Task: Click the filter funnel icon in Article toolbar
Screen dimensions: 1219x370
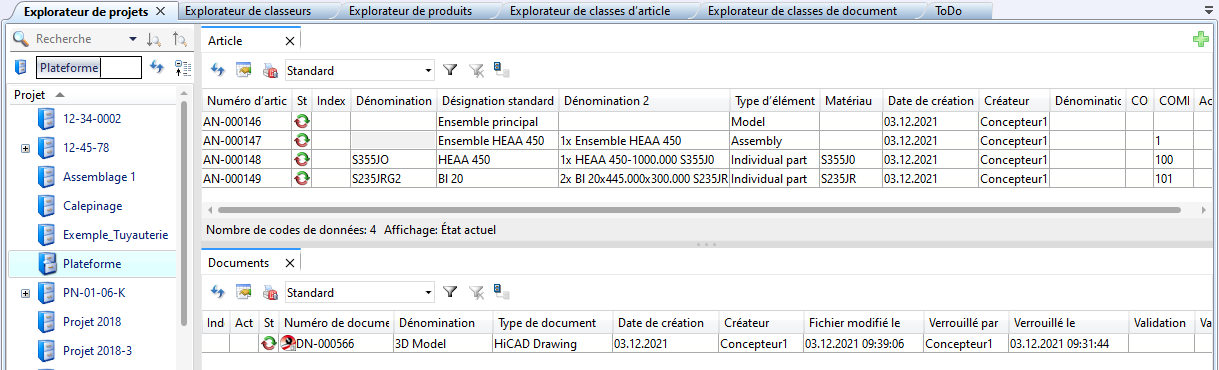Action: [x=450, y=70]
